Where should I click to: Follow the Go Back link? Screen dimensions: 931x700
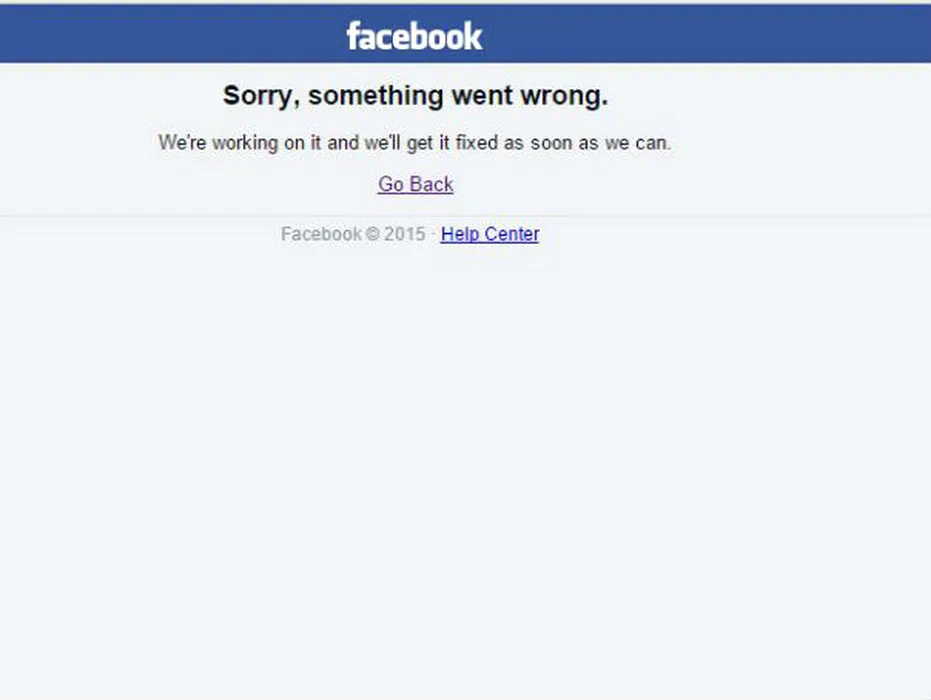(x=416, y=184)
